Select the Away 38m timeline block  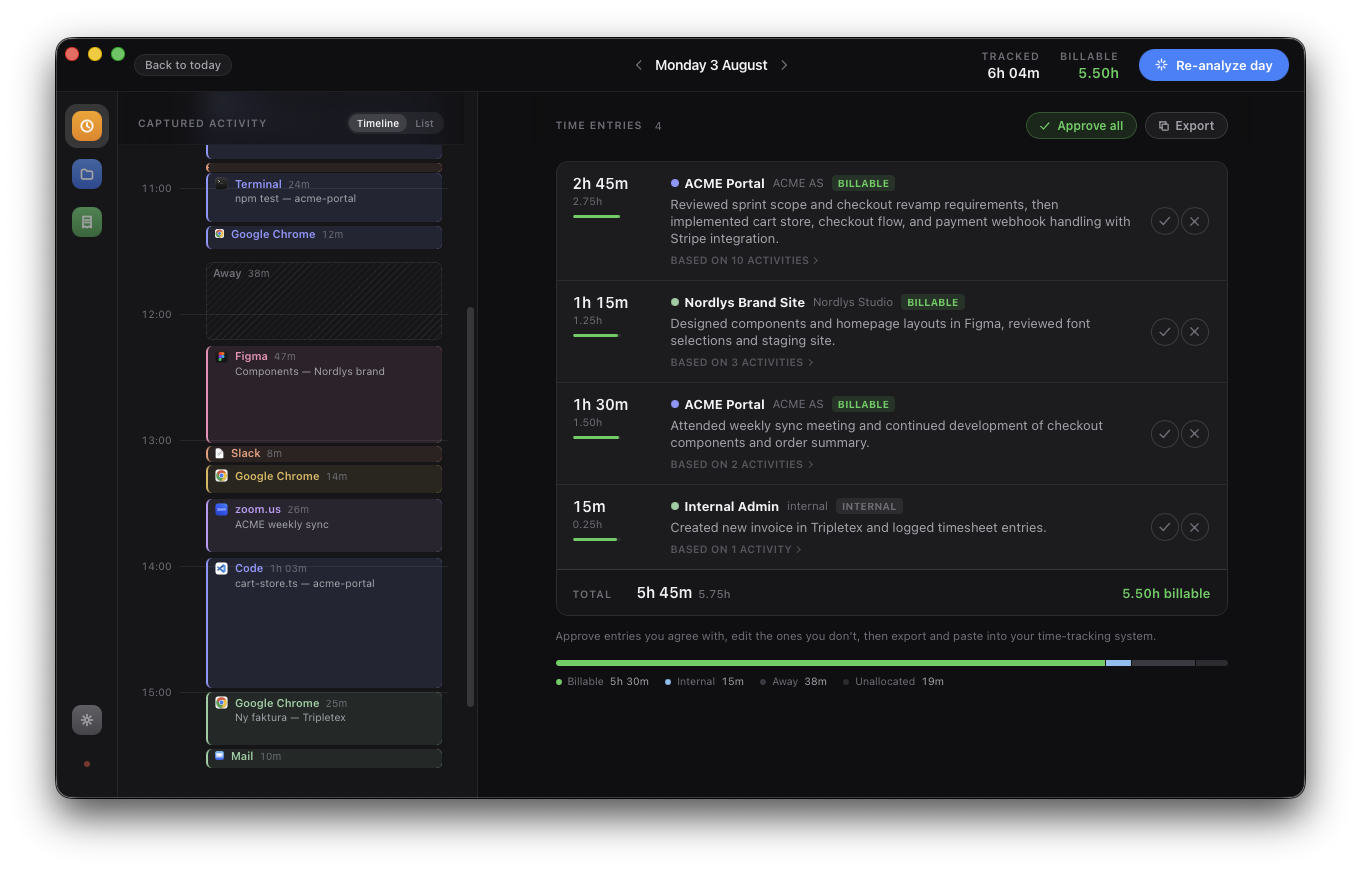[324, 300]
